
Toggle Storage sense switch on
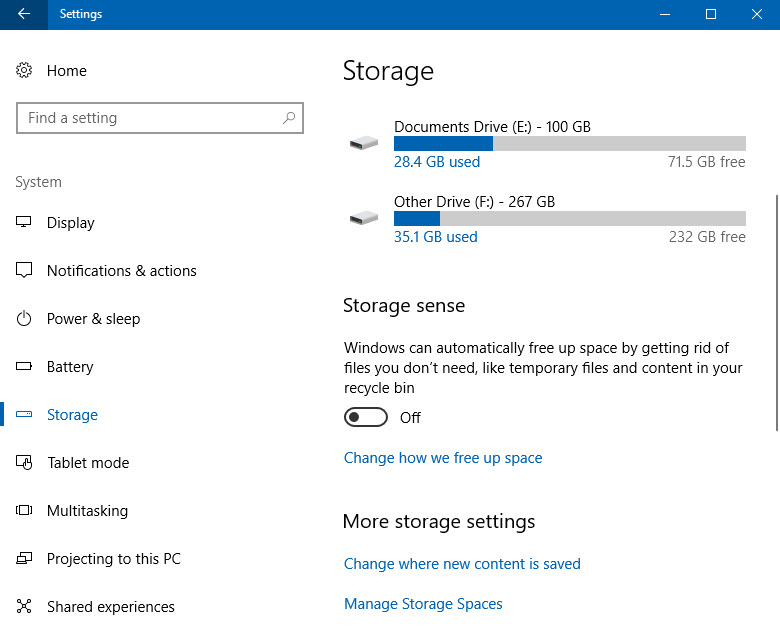tap(366, 417)
